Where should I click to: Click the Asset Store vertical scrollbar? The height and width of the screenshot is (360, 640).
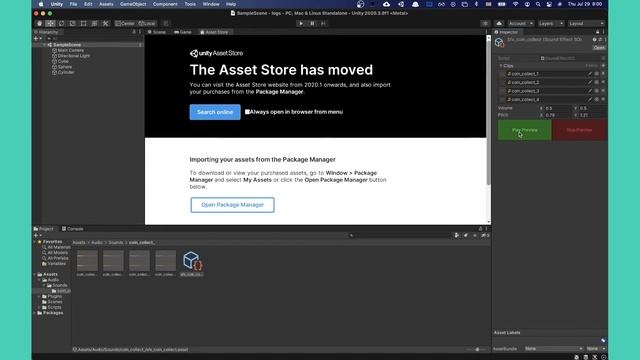pyautogui.click(x=488, y=112)
